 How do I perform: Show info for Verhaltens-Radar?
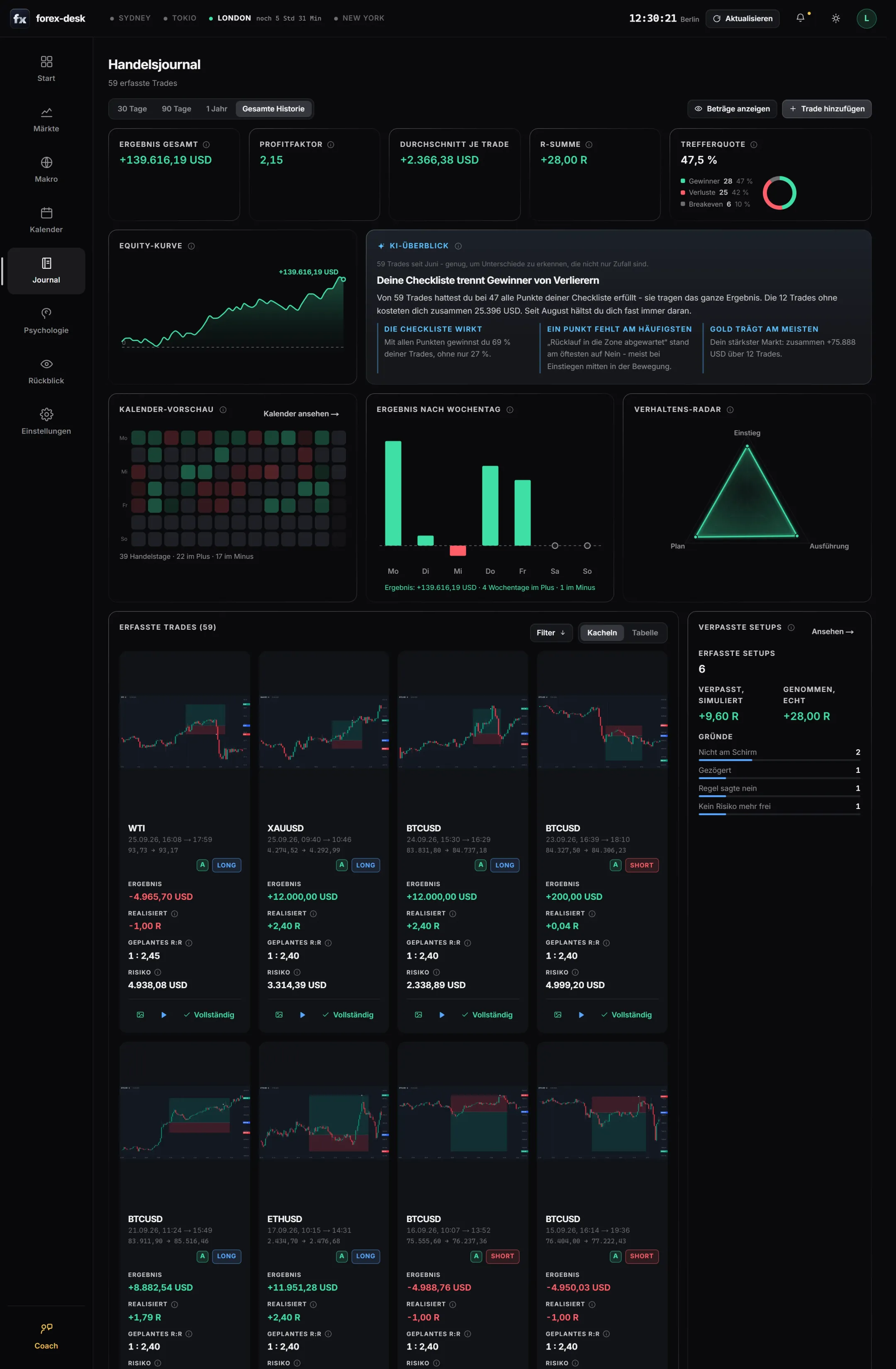[x=730, y=409]
